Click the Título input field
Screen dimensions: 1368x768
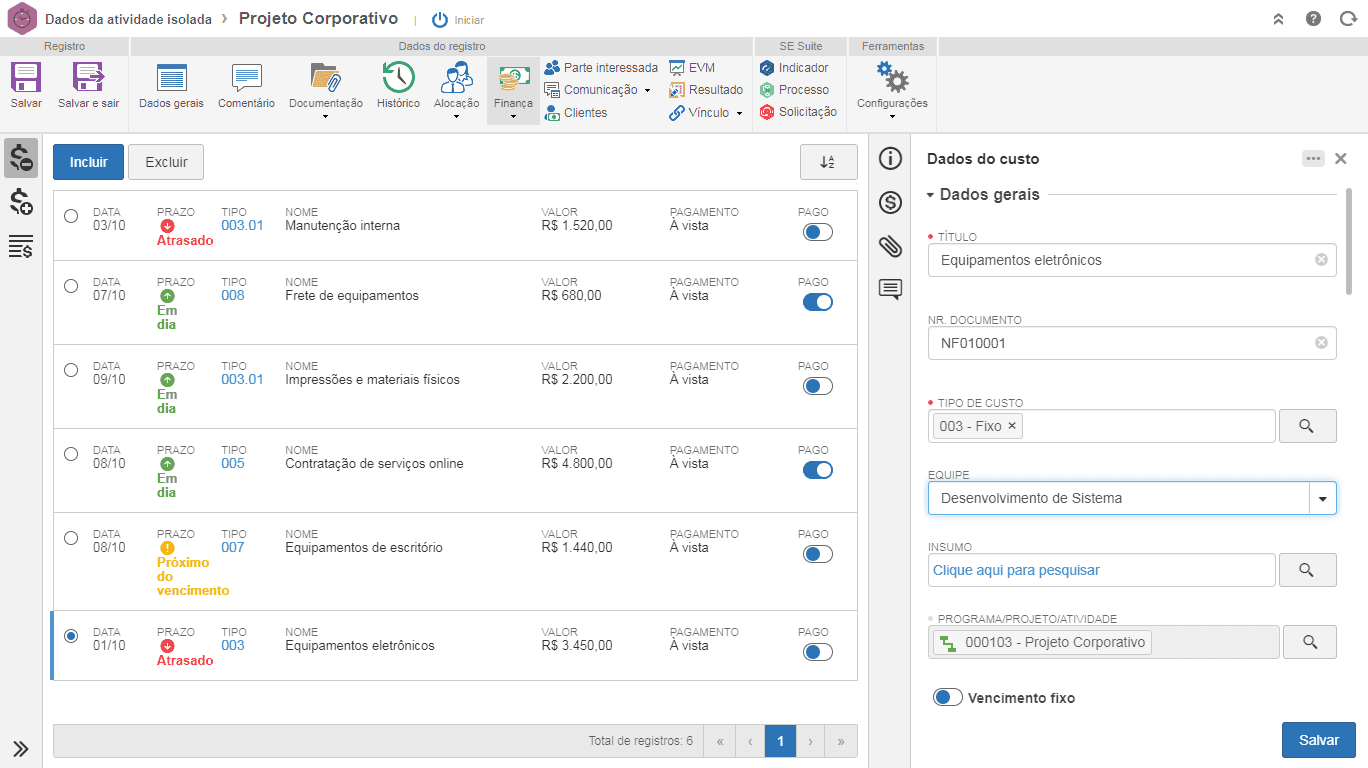pos(1132,260)
